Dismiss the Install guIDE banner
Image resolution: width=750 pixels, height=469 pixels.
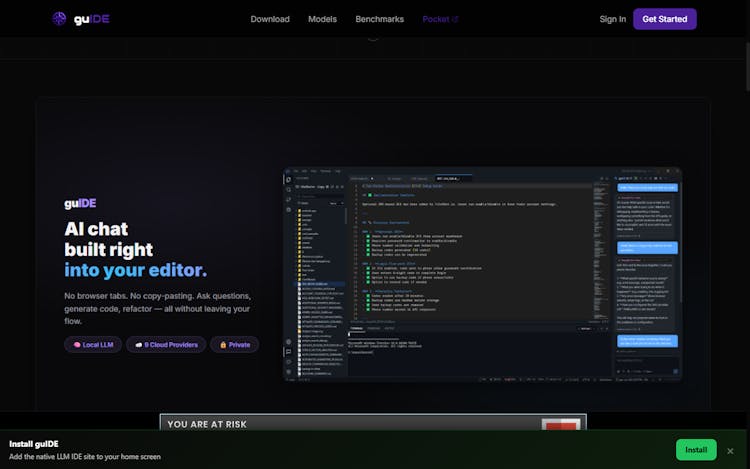(x=730, y=450)
